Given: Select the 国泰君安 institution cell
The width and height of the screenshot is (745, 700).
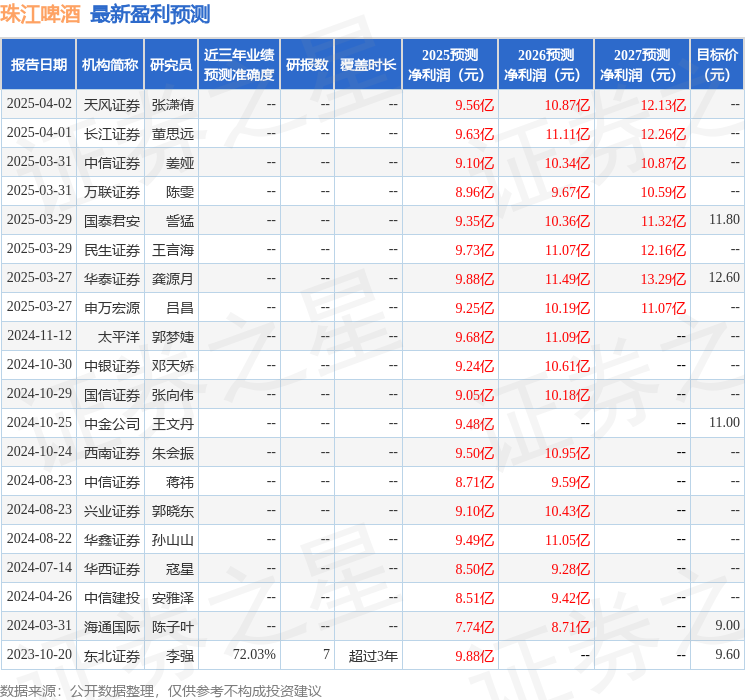Looking at the screenshot, I should (112, 221).
